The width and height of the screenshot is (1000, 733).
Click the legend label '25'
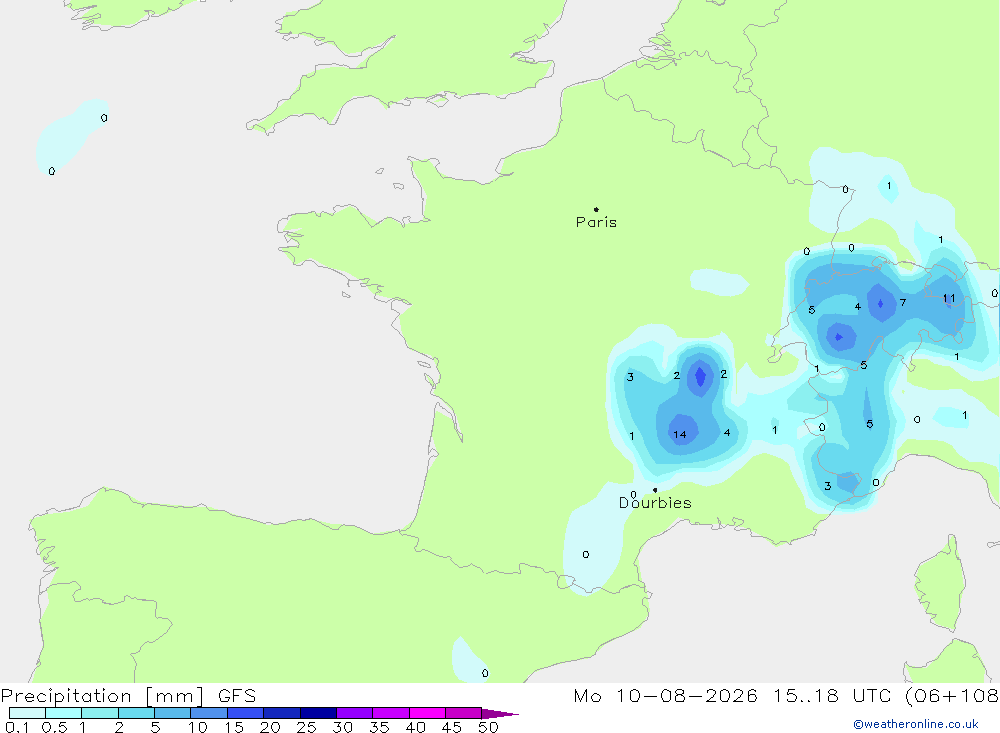click(306, 727)
